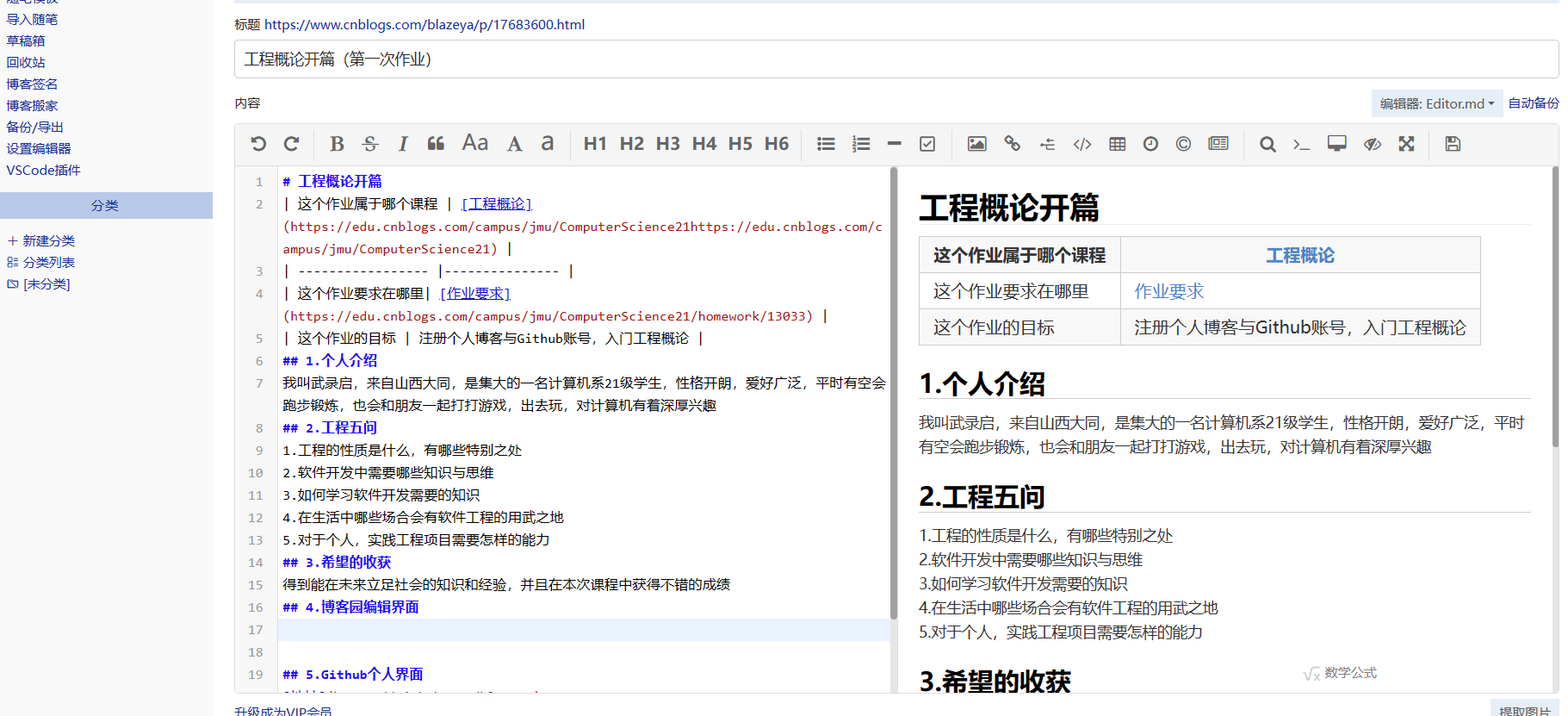Insert the more-separator line icon
Screen dimensions: 1568x716
(1047, 144)
